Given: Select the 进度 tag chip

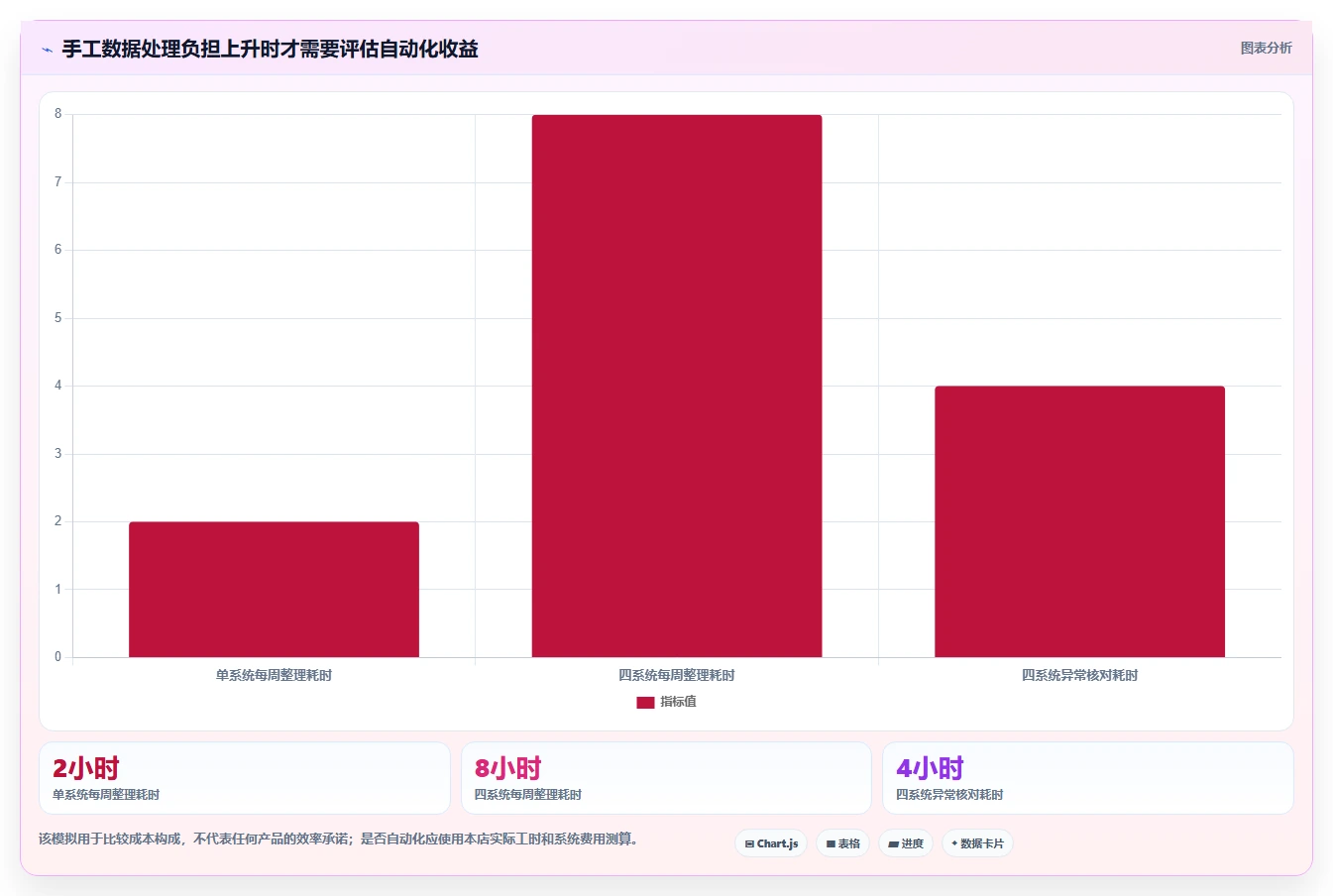Looking at the screenshot, I should (906, 843).
